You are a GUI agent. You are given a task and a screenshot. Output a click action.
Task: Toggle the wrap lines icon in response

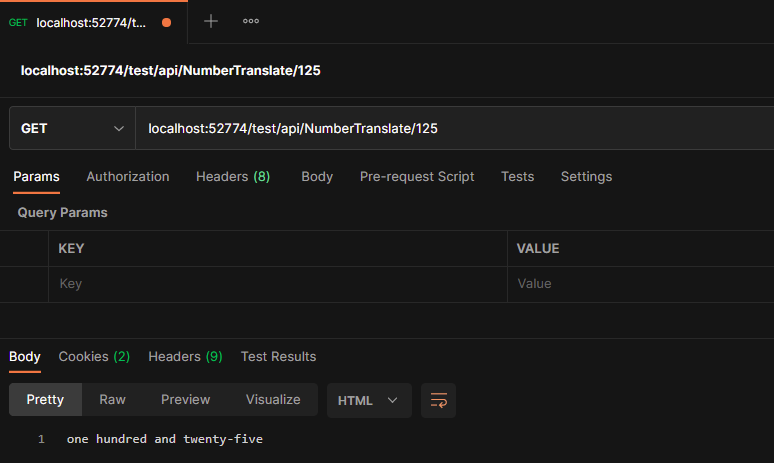click(438, 400)
